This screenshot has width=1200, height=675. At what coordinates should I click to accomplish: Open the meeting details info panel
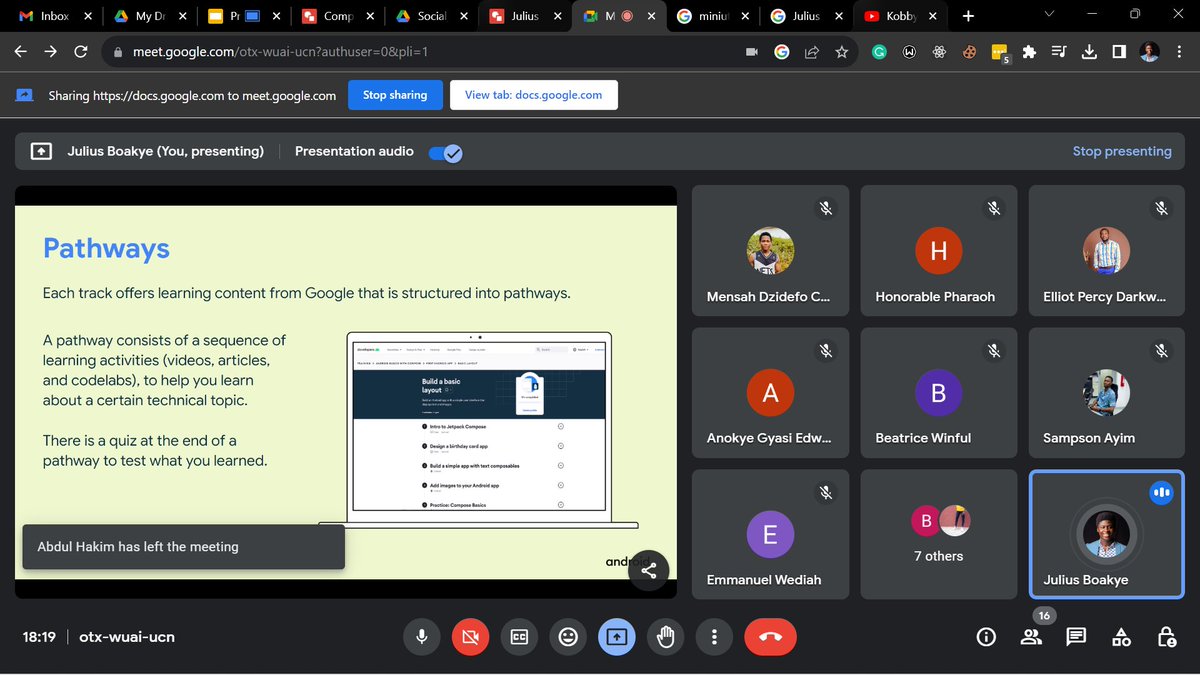(x=986, y=637)
